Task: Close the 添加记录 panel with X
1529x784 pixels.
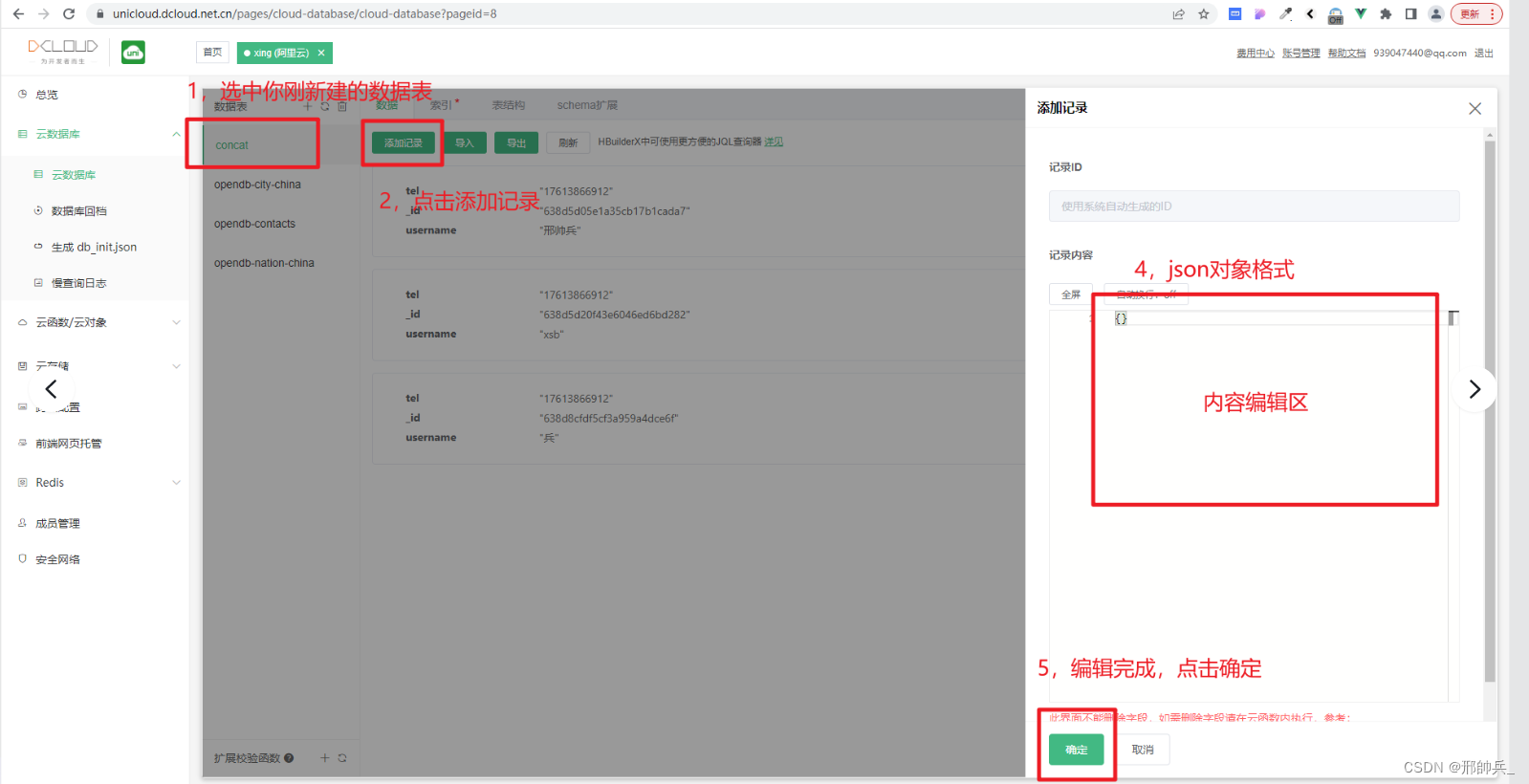Action: click(x=1474, y=109)
